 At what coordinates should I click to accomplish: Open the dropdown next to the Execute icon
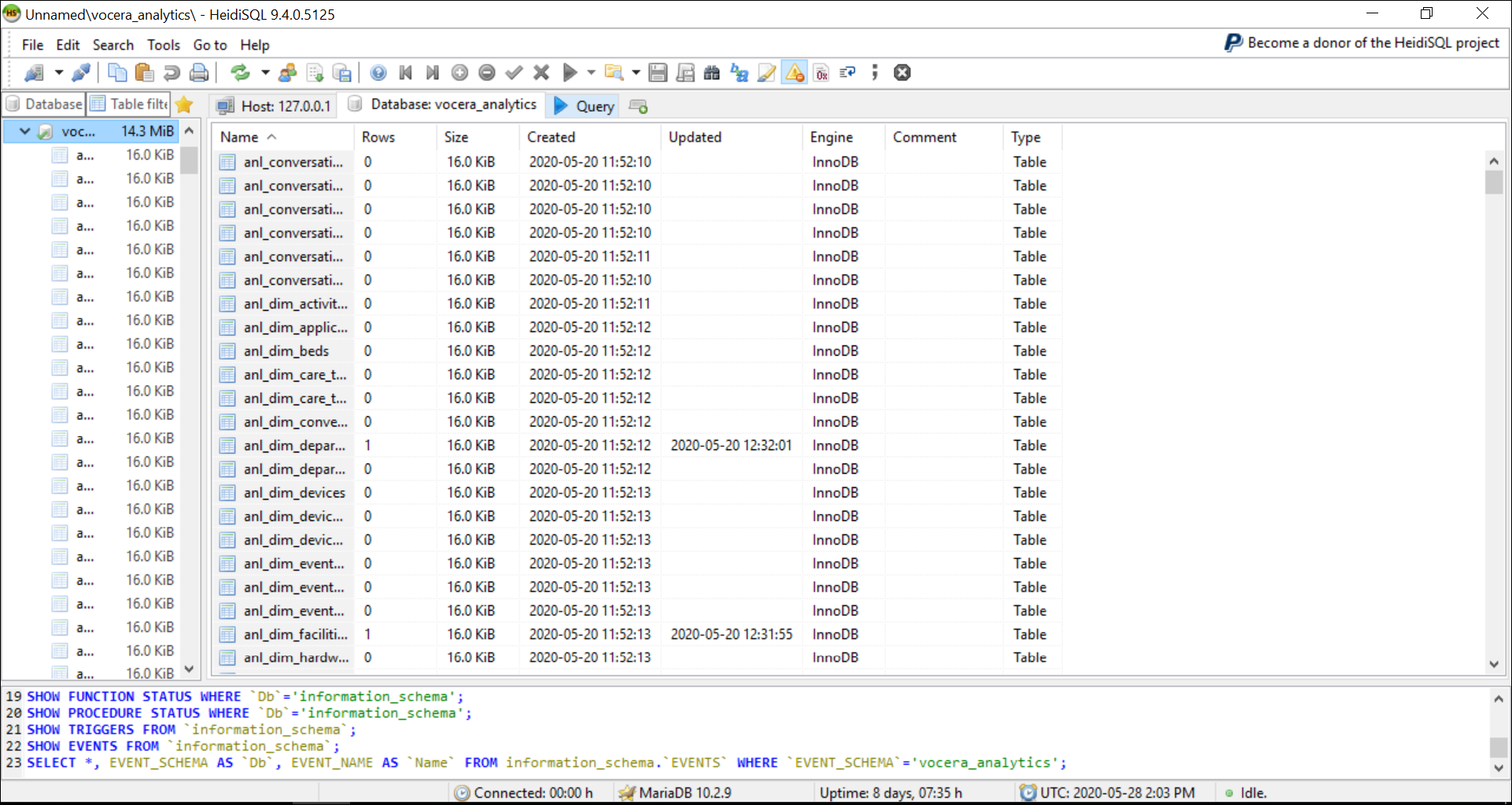coord(592,72)
